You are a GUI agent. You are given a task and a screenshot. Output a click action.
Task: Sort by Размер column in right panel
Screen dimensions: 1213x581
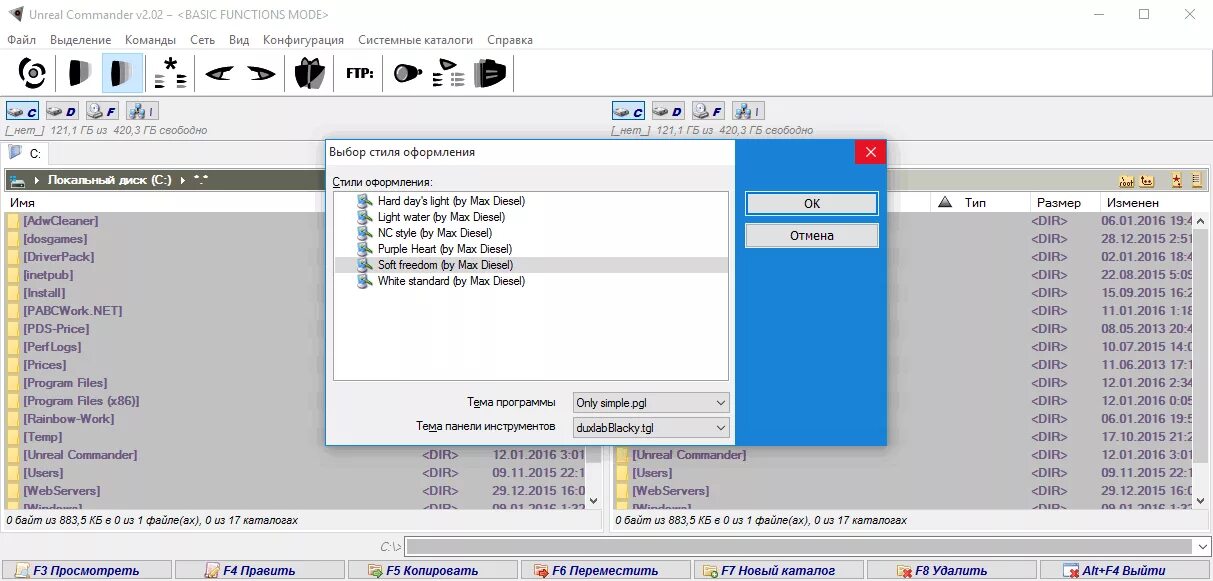tap(1058, 202)
